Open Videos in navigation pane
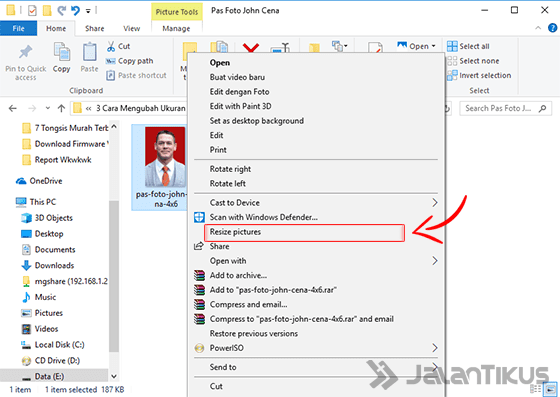The width and height of the screenshot is (560, 397). (x=40, y=329)
